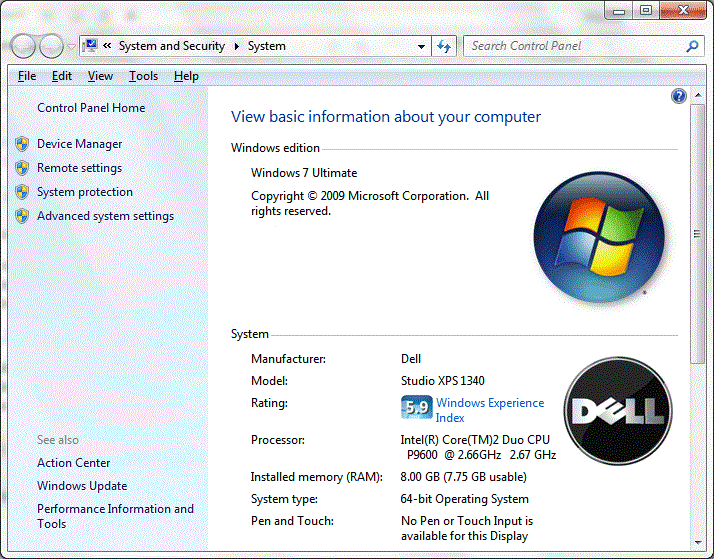Open the Help menu
Viewport: 714px width, 559px height.
(x=186, y=76)
